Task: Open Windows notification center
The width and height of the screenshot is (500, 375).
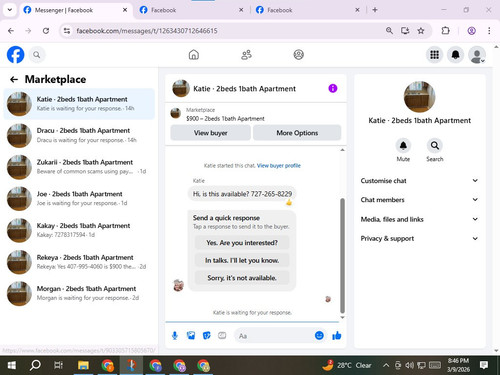Action: click(x=484, y=365)
